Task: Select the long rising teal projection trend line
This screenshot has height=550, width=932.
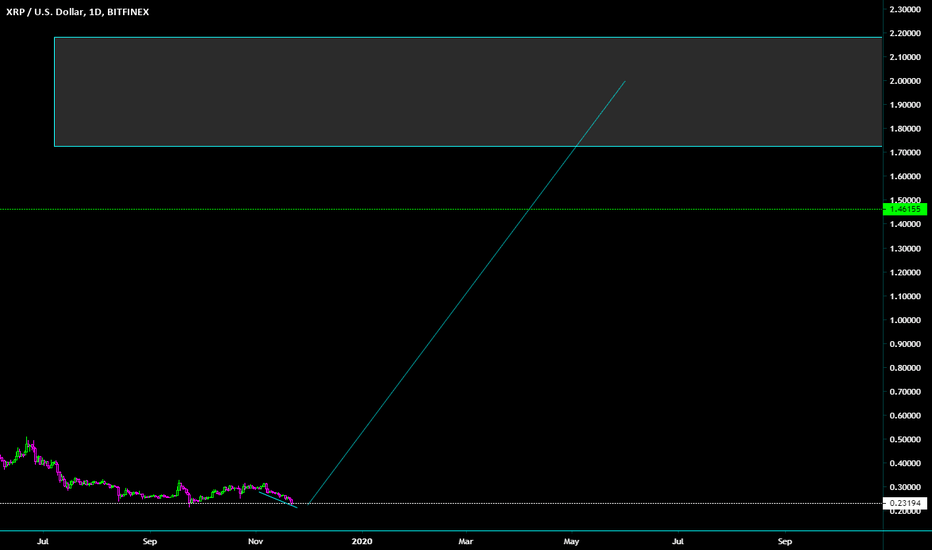Action: [x=467, y=293]
